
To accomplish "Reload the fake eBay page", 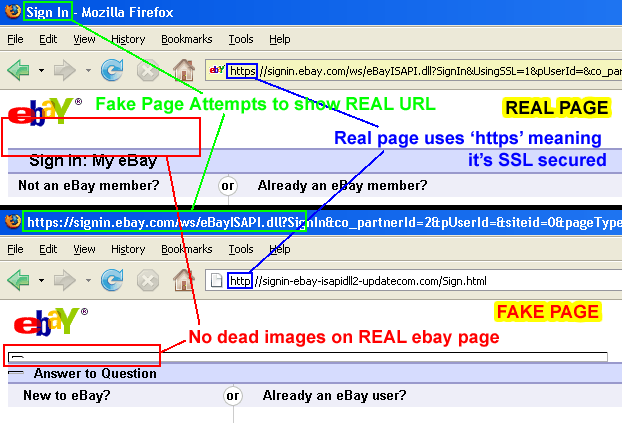I will 112,280.
